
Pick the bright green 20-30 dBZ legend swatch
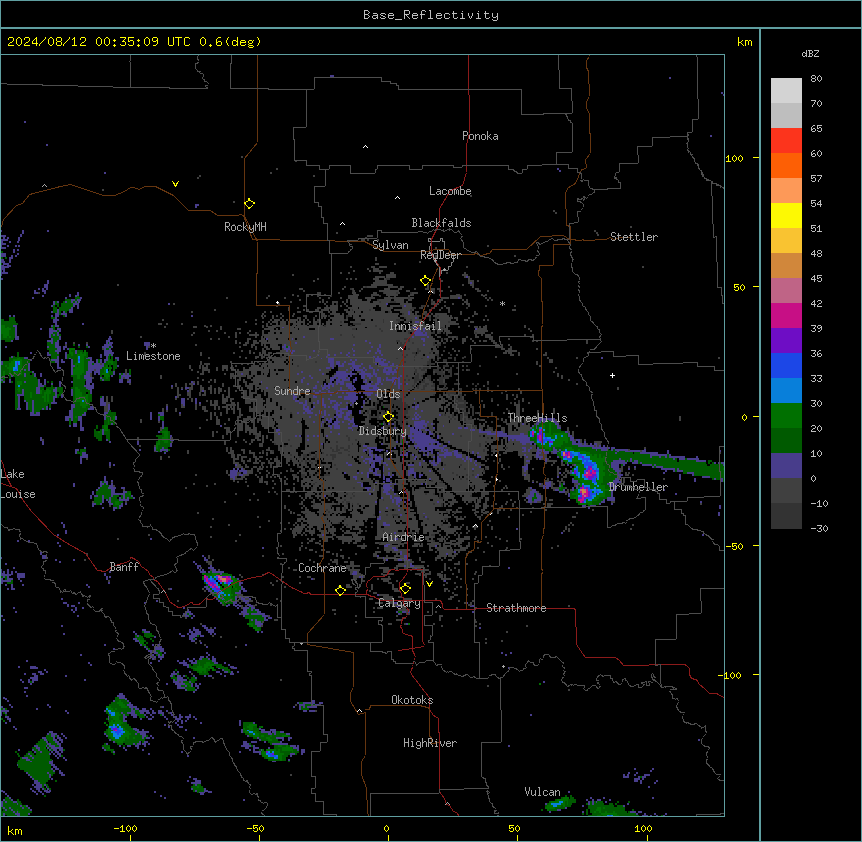point(786,416)
